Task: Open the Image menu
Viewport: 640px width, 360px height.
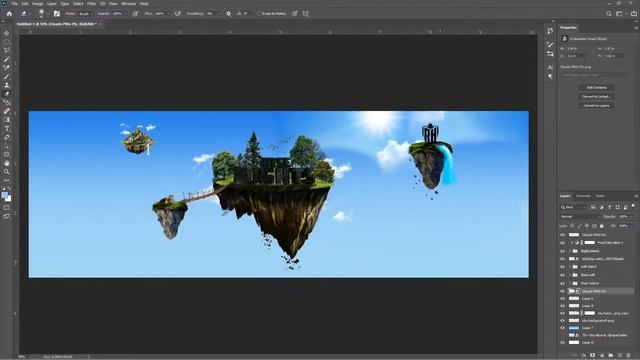Action: tap(38, 4)
